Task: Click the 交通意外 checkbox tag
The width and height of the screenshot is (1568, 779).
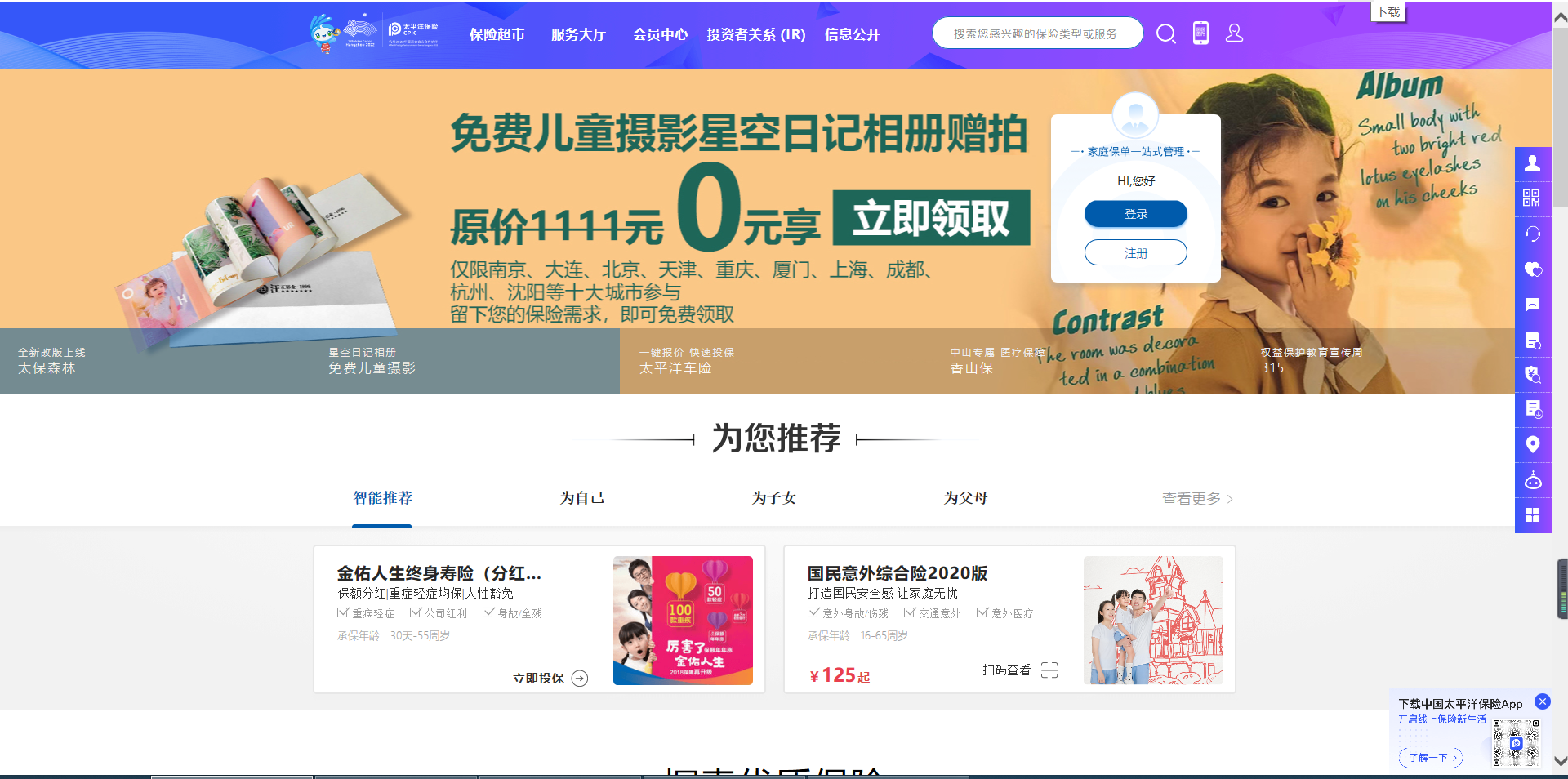Action: [933, 613]
